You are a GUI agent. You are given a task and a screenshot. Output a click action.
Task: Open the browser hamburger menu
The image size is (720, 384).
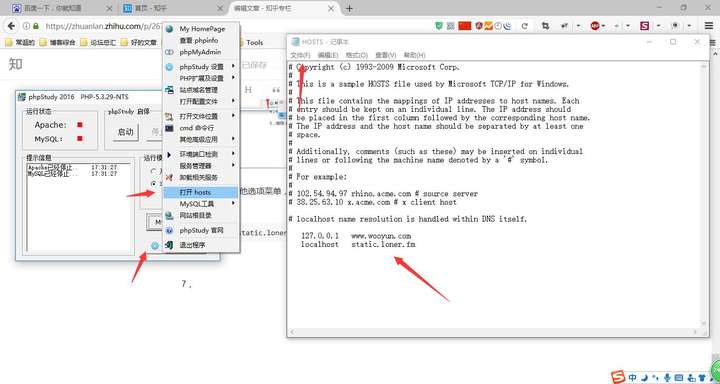point(709,26)
